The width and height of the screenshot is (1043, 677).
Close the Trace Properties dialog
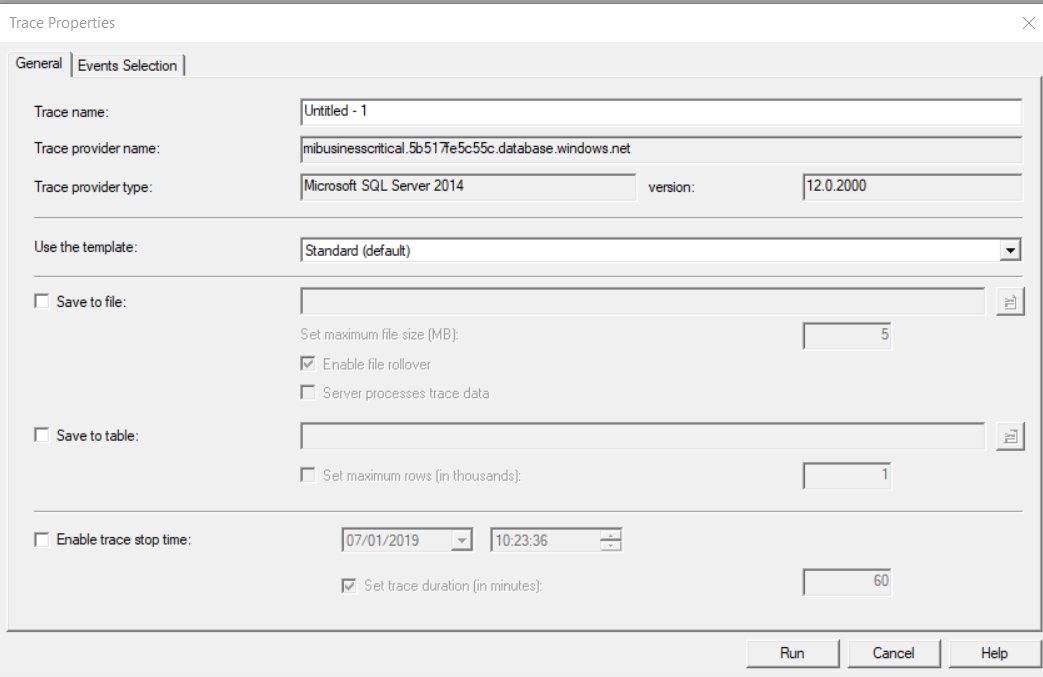(1028, 22)
